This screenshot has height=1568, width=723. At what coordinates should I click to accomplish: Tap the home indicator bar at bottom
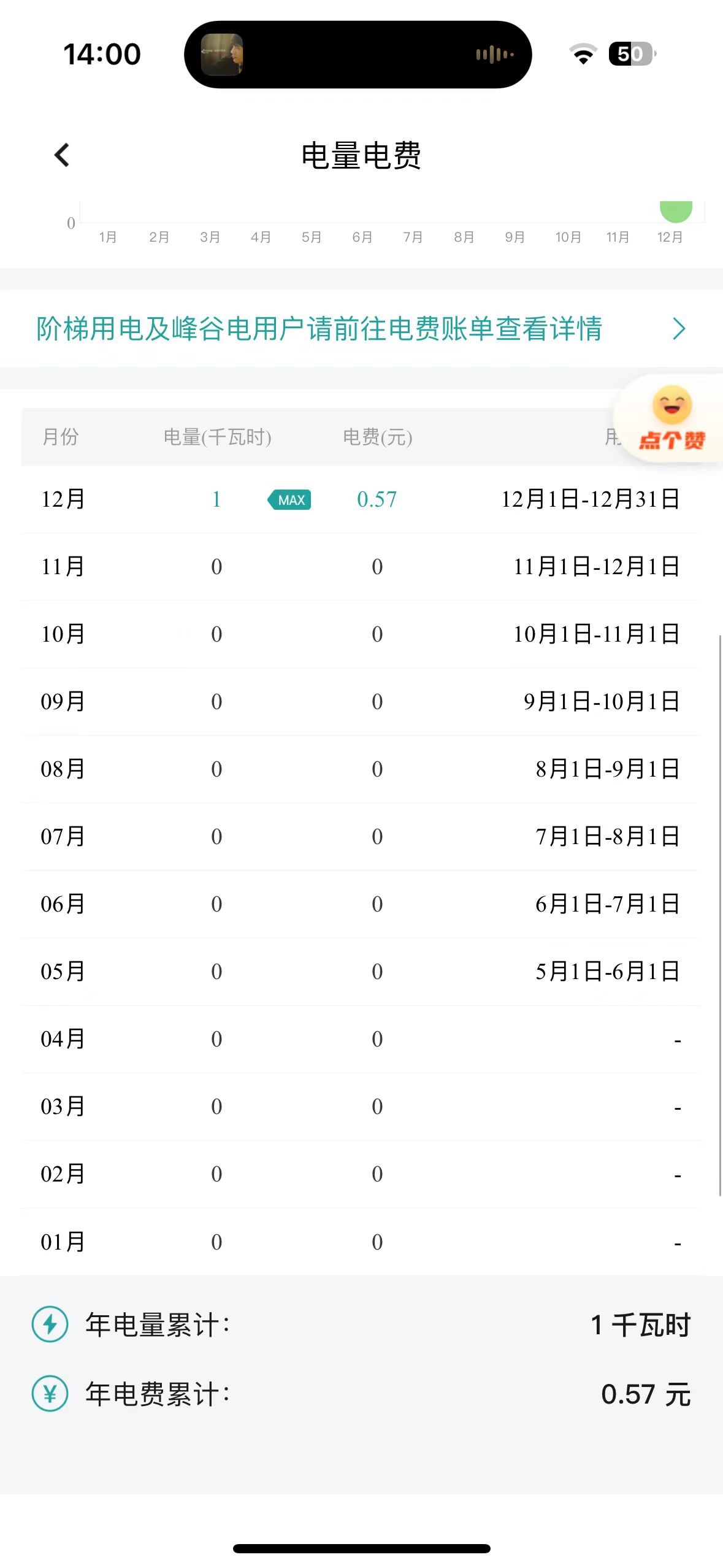click(x=361, y=1548)
